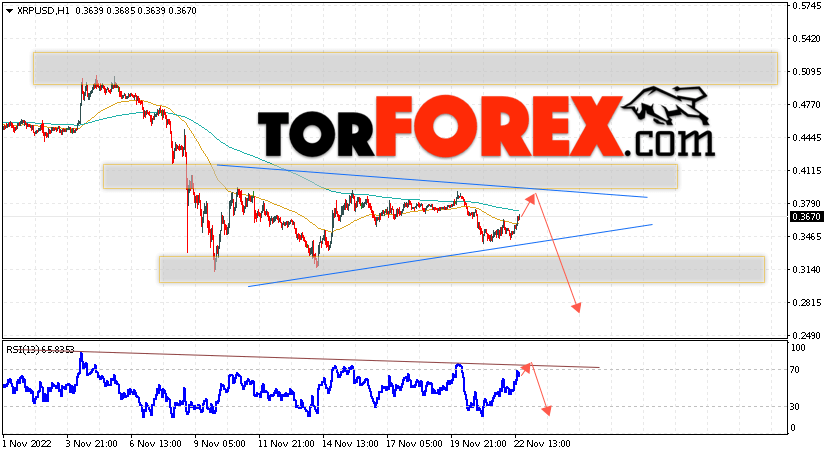Viewport: 828px width, 455px height.
Task: Select RSI level 30 on the scale
Action: click(x=795, y=406)
